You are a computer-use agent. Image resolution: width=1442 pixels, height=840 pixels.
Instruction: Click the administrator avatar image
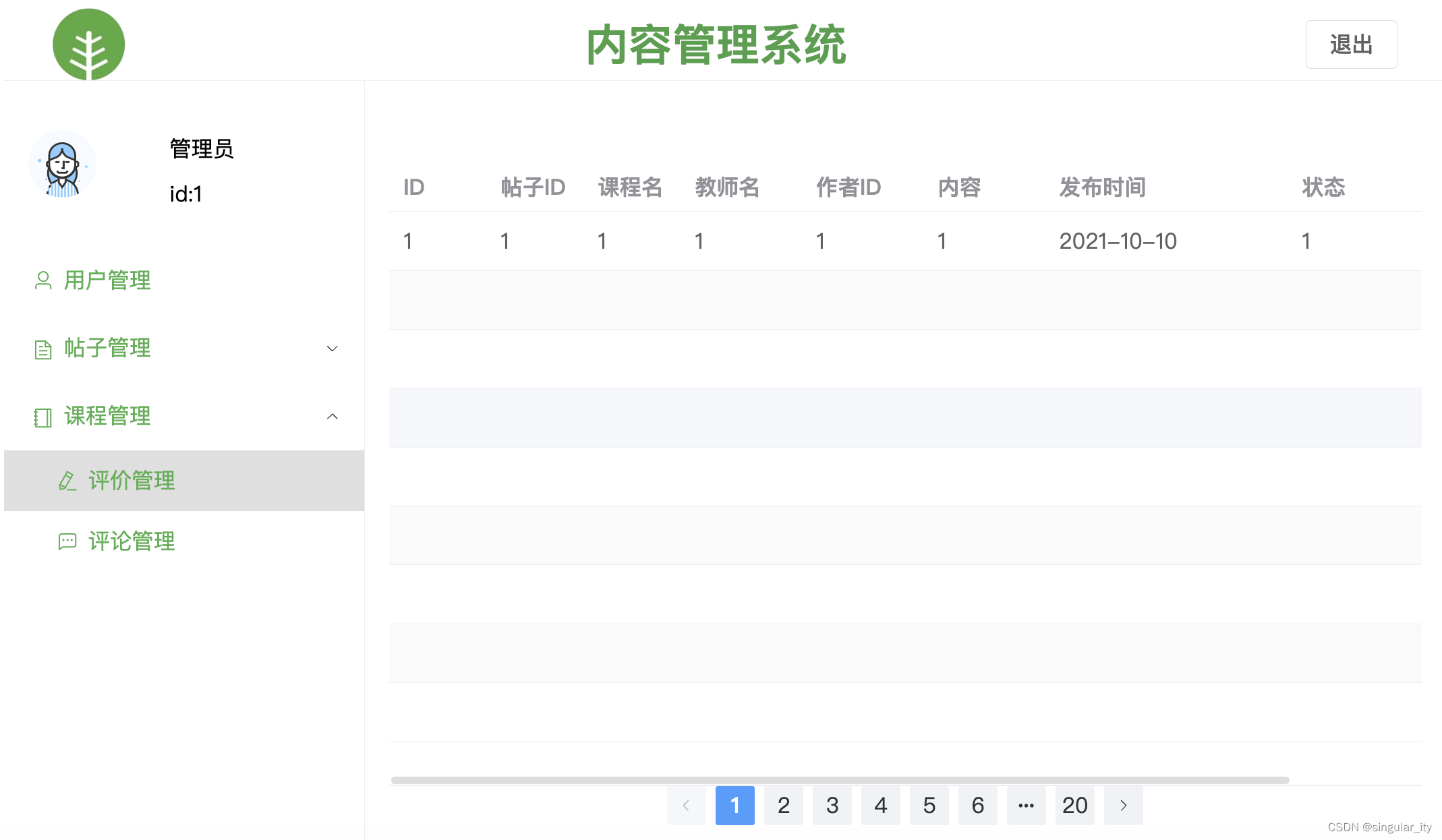point(62,164)
